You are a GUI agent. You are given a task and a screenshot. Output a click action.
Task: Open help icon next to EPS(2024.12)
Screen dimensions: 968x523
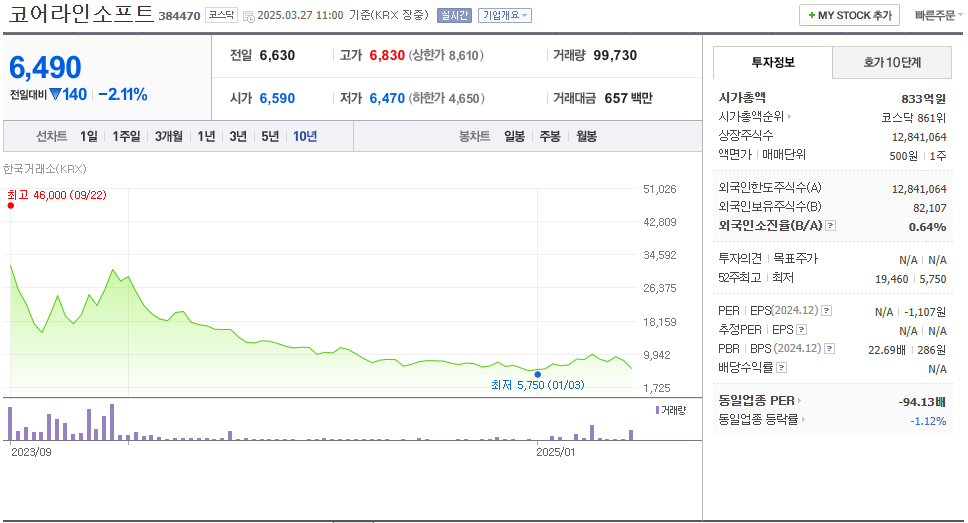point(827,311)
